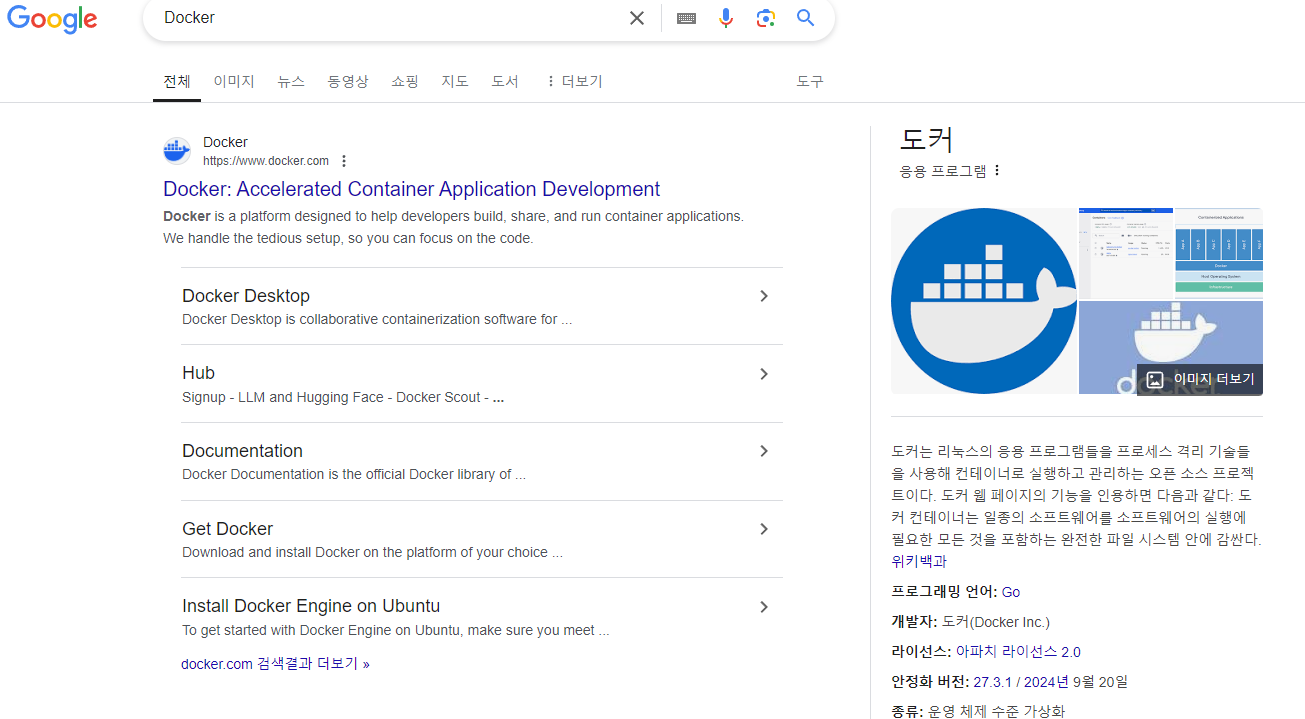Open the 아파치 라이선스 2.0 link
This screenshot has width=1305, height=719.
(x=1018, y=652)
